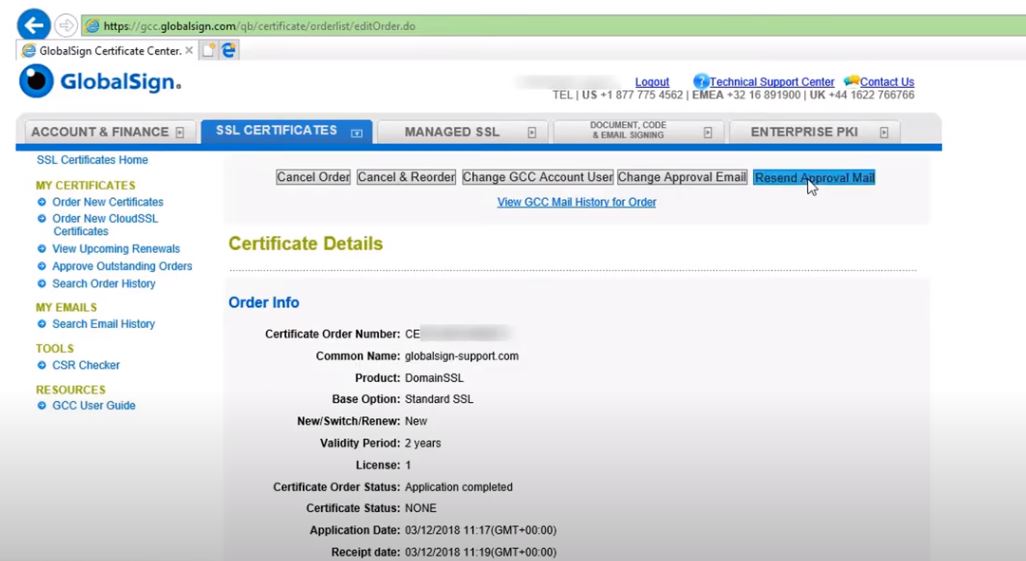Click the browser address bar URL

coord(260,26)
